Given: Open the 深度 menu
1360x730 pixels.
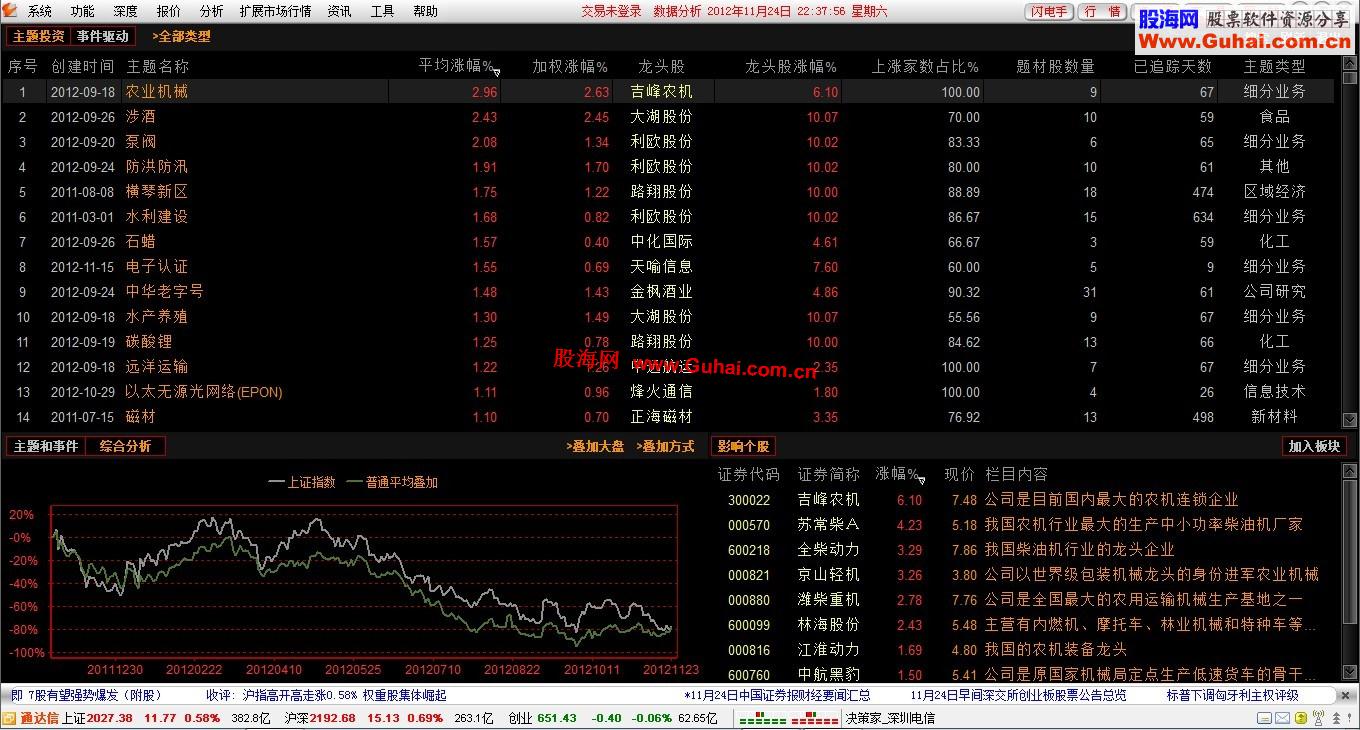Looking at the screenshot, I should point(126,11).
